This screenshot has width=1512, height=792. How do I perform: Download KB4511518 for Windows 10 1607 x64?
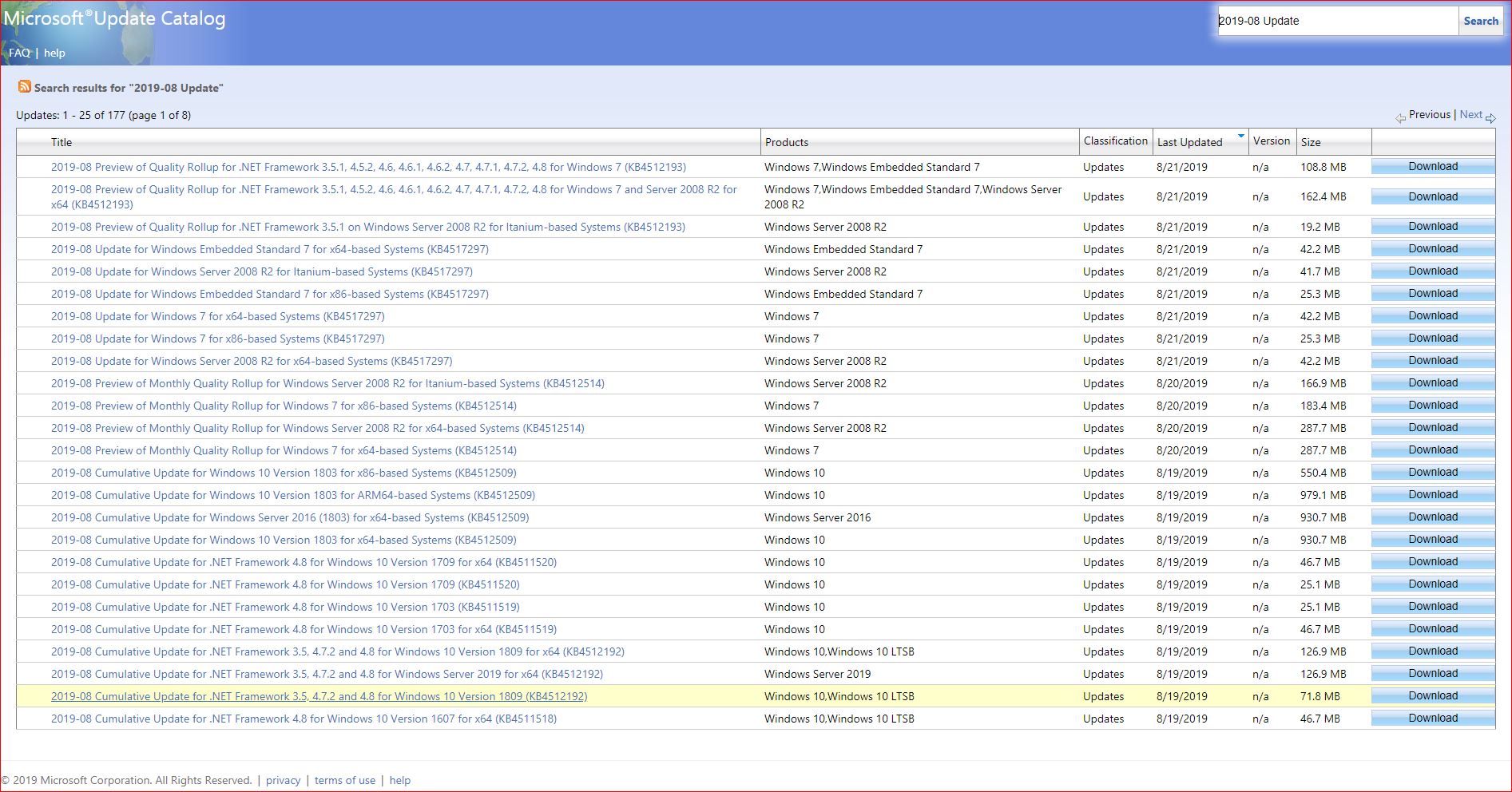tap(1433, 718)
